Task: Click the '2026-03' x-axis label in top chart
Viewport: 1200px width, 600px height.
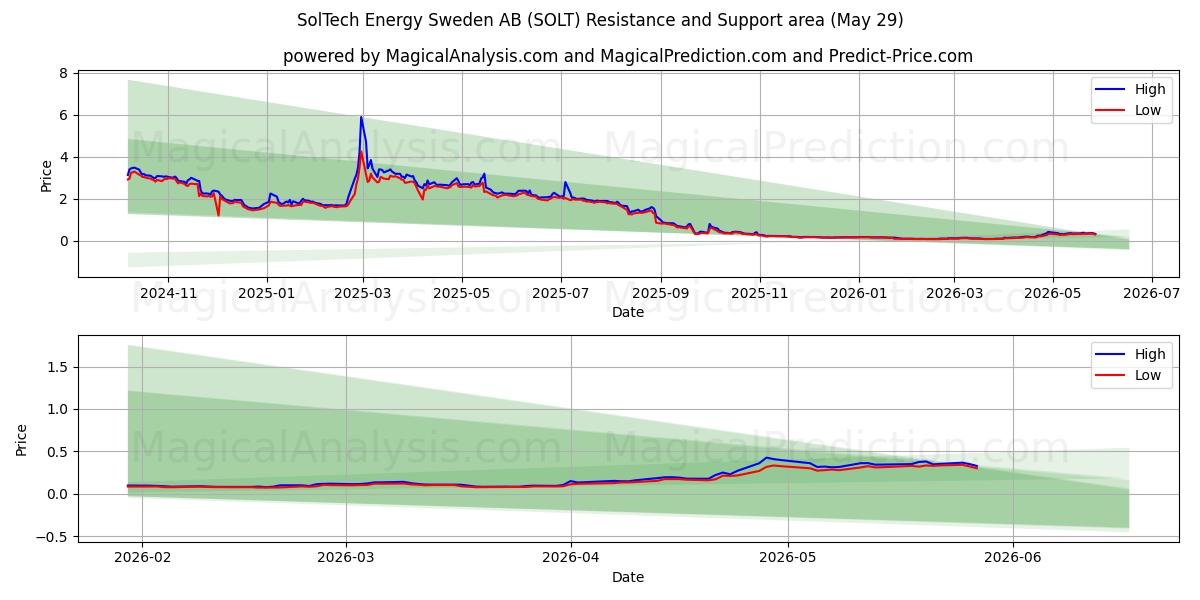Action: [953, 293]
